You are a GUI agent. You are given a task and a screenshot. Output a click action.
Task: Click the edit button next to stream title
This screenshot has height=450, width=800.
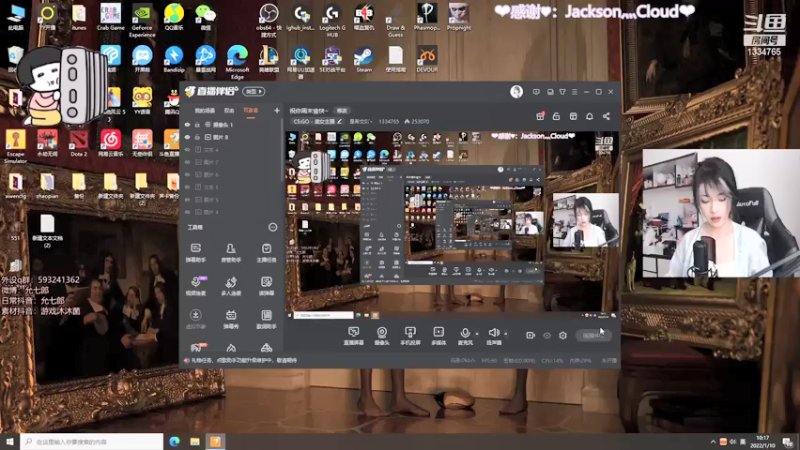(342, 111)
